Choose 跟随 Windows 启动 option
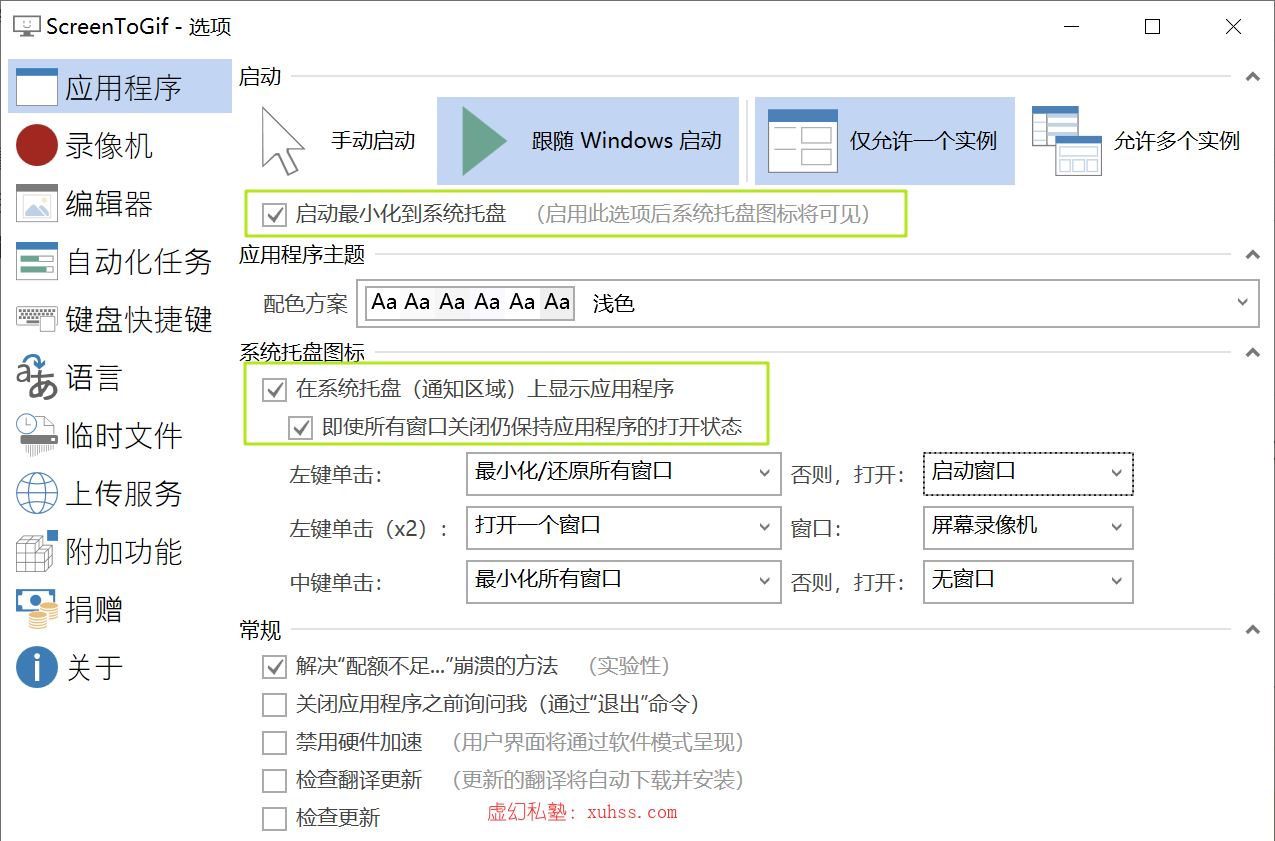The image size is (1275, 841). pyautogui.click(x=588, y=141)
